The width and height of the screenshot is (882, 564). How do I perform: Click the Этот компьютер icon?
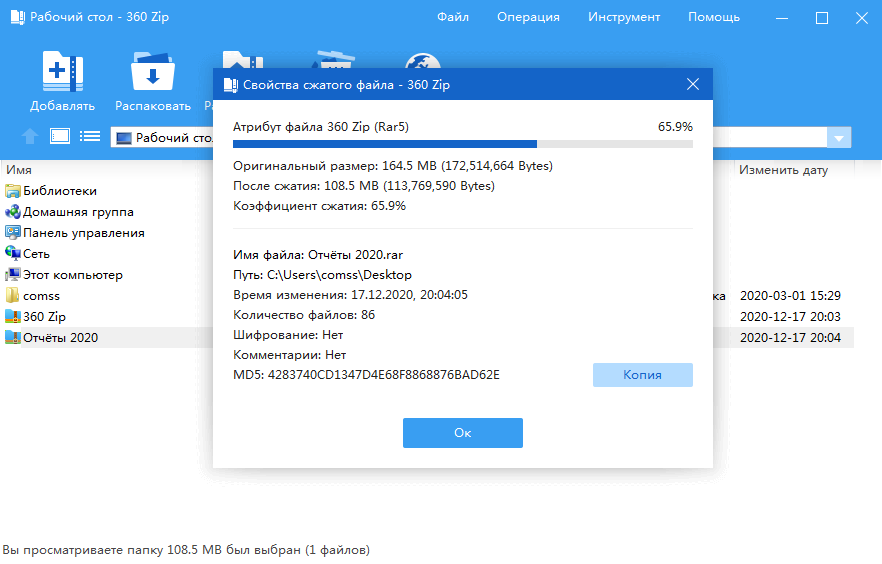pyautogui.click(x=12, y=275)
